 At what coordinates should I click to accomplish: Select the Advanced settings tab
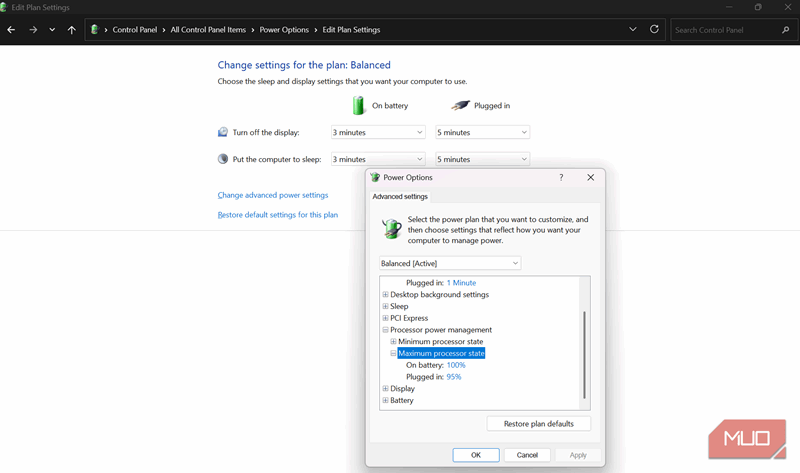(x=400, y=197)
